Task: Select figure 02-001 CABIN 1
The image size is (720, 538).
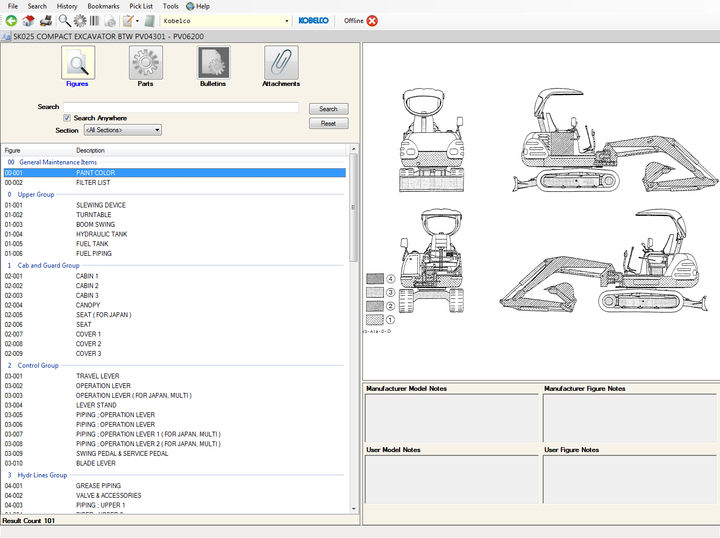Action: [174, 276]
